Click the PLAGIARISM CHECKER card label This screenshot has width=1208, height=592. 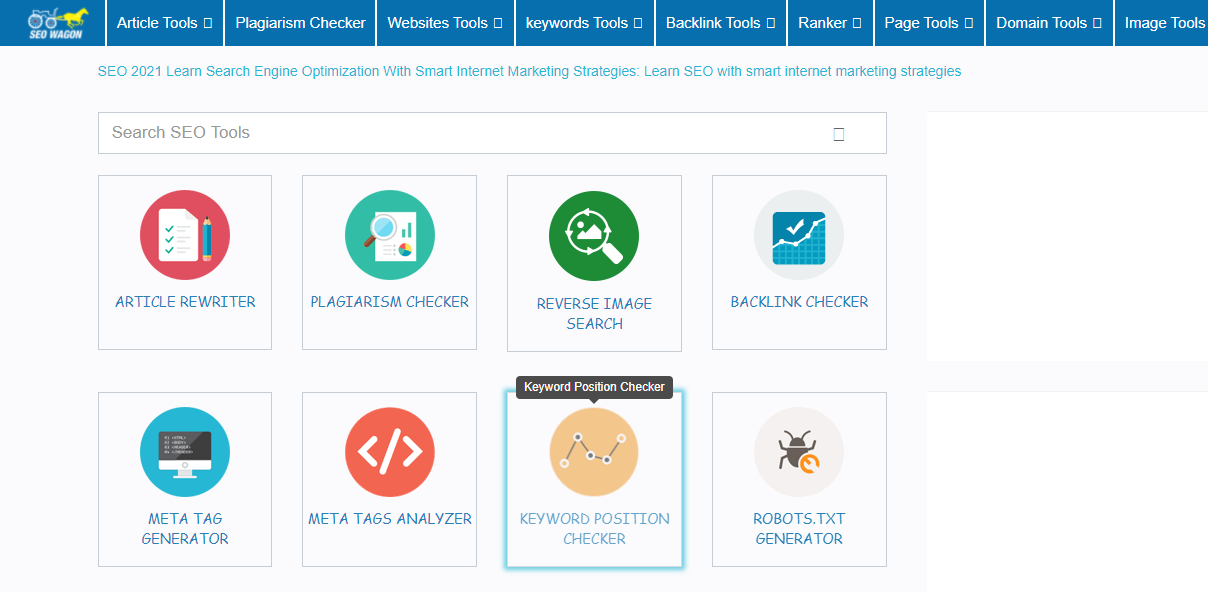point(390,302)
